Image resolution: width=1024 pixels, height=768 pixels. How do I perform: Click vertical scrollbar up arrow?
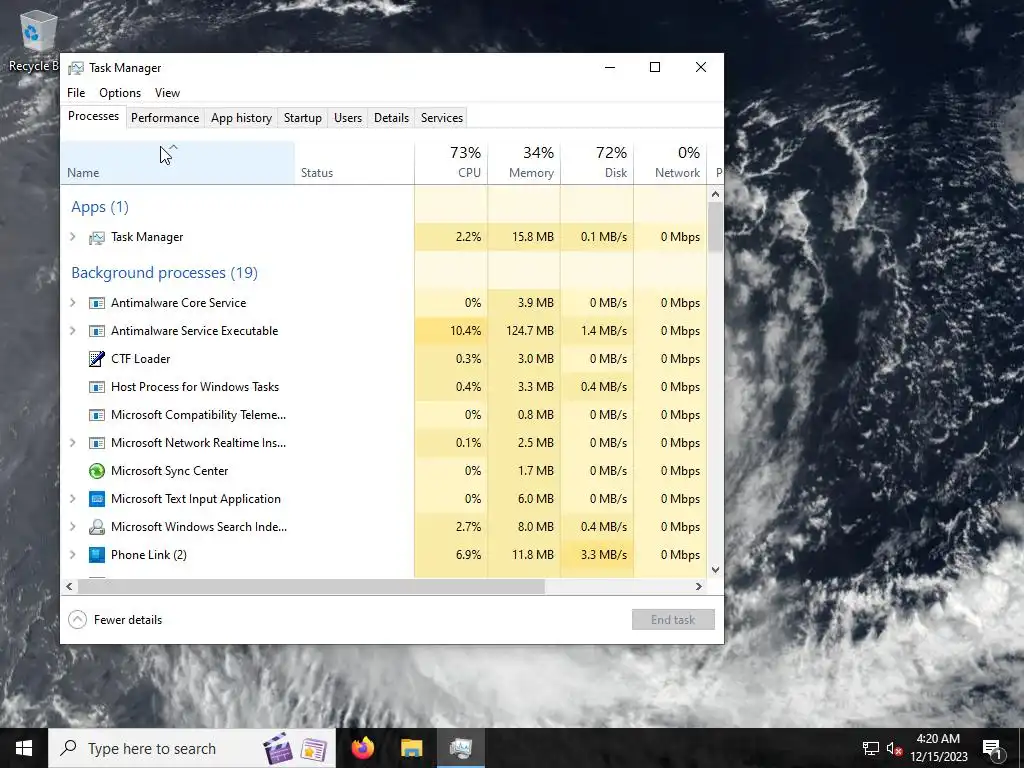tap(715, 194)
